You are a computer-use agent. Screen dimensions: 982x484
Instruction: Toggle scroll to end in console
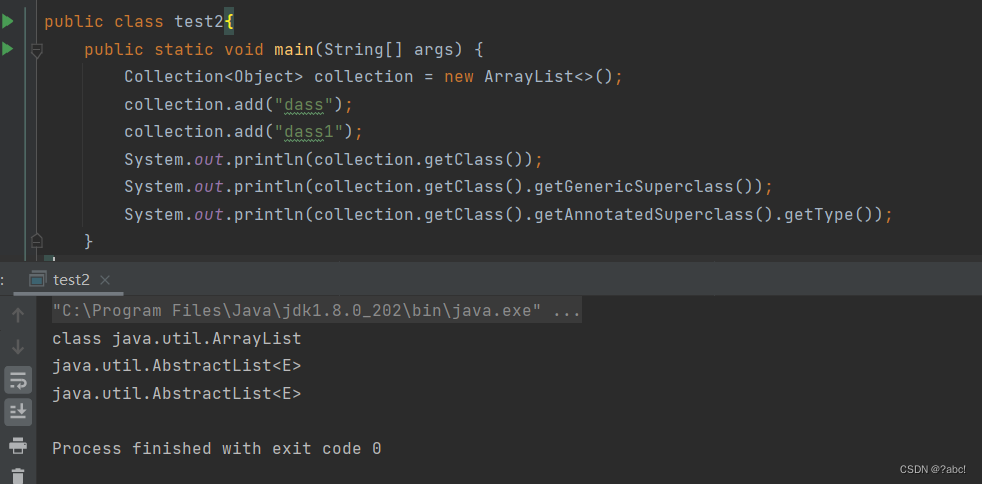(x=18, y=411)
